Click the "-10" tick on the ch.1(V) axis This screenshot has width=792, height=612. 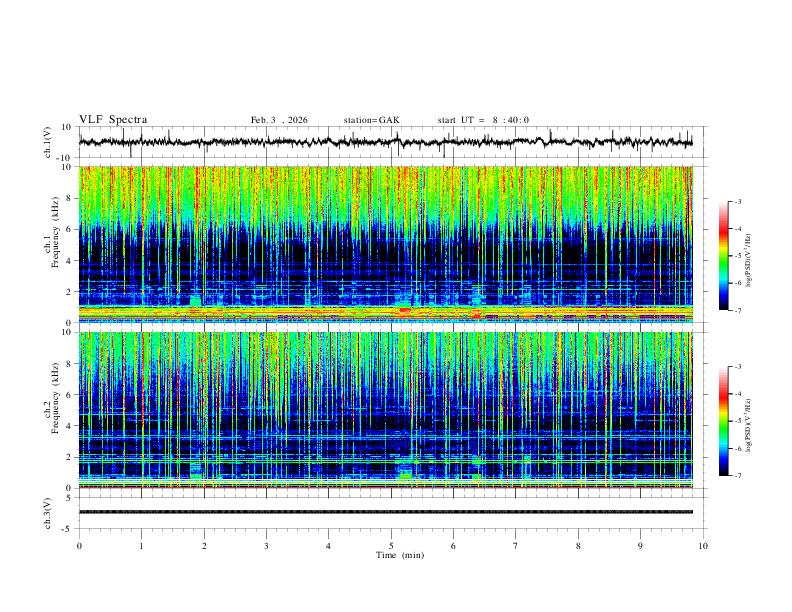click(x=64, y=158)
